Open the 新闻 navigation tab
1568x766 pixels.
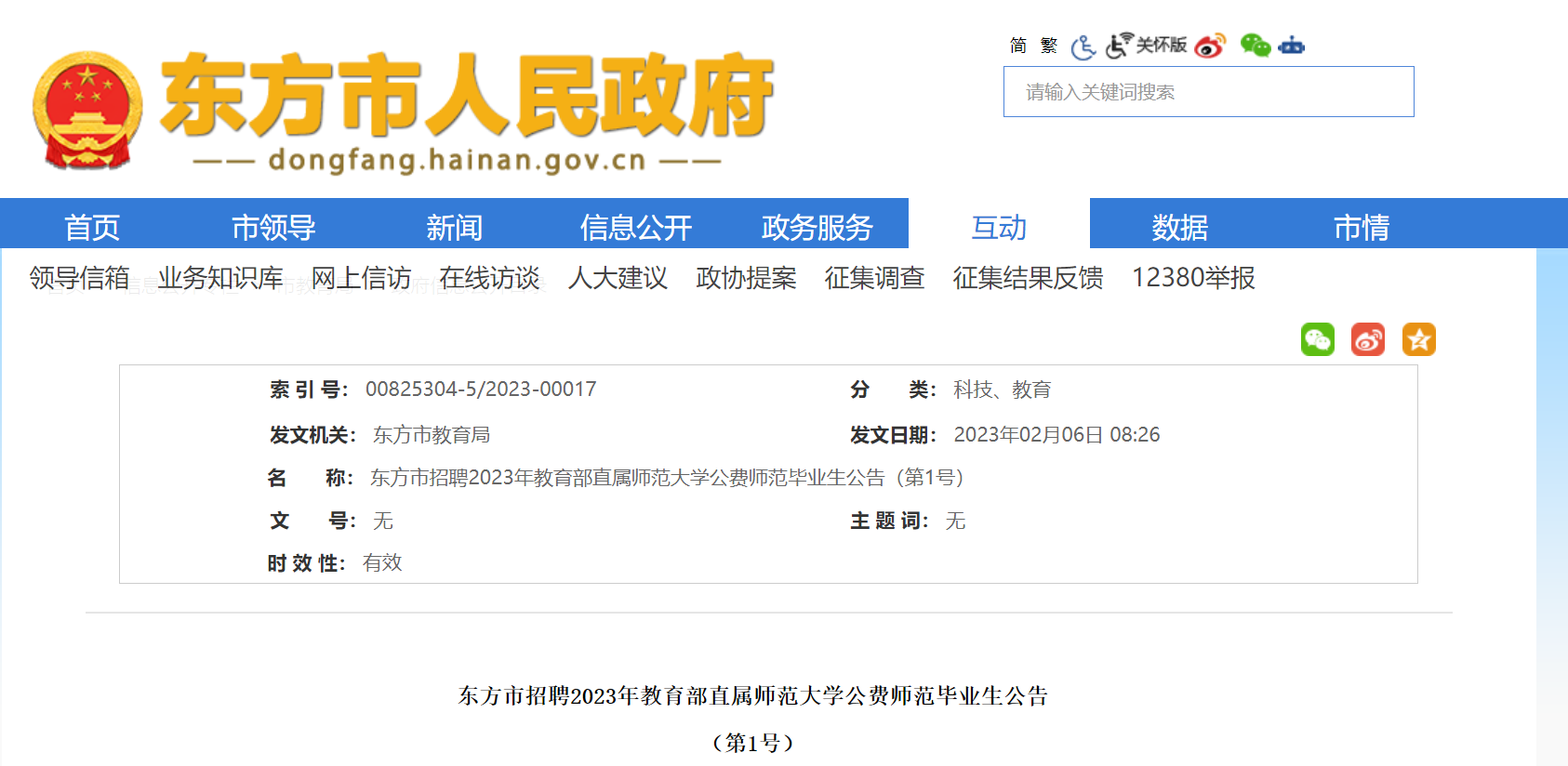coord(455,227)
